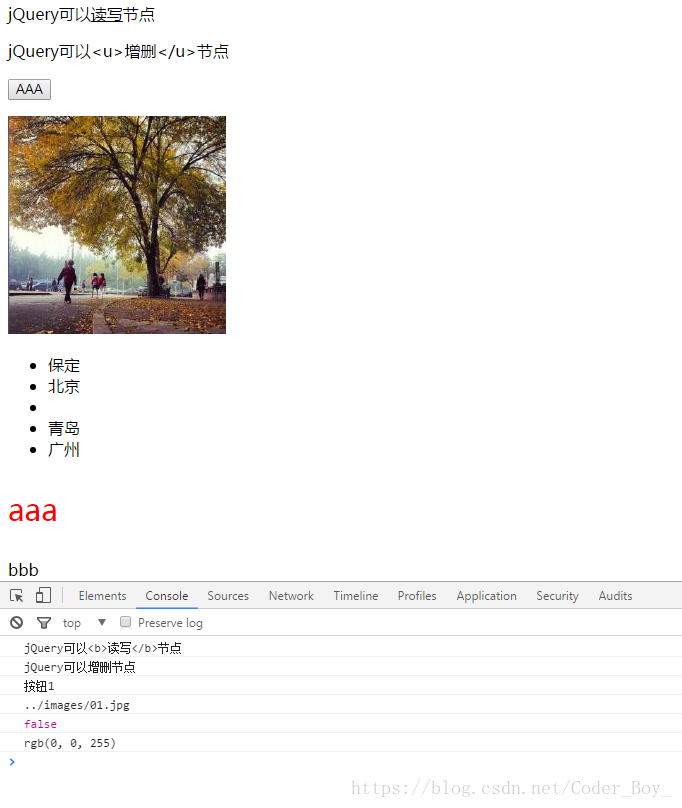Enable the Preserve log checkbox

[125, 622]
